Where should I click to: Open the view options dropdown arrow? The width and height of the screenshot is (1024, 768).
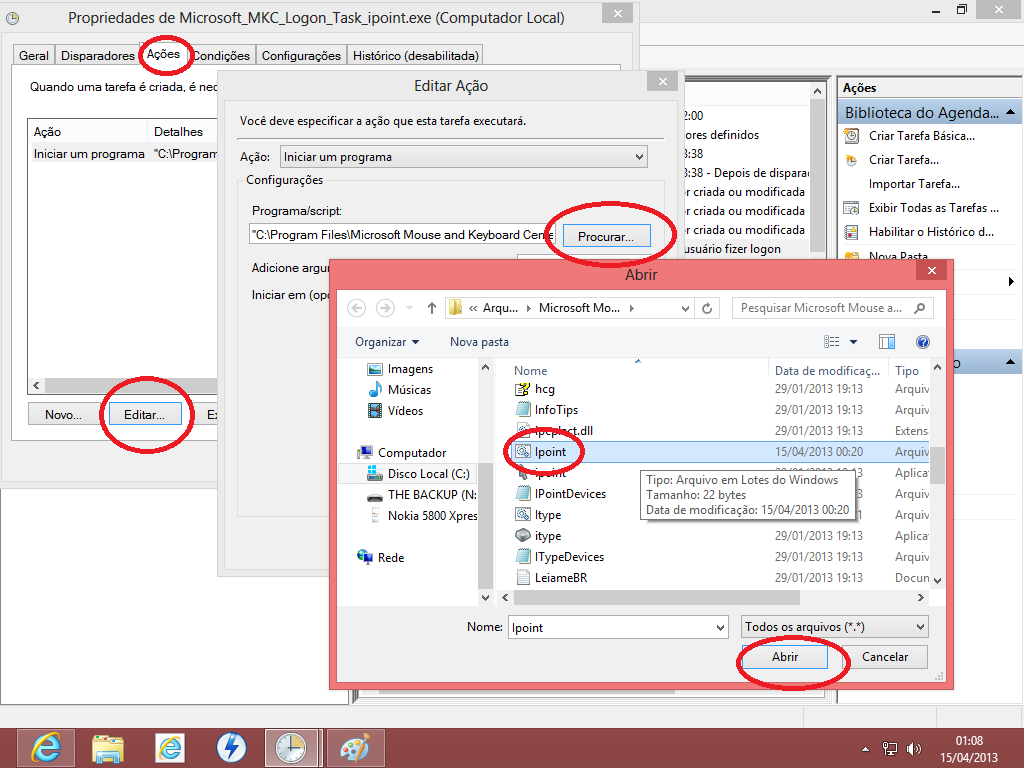click(x=853, y=342)
